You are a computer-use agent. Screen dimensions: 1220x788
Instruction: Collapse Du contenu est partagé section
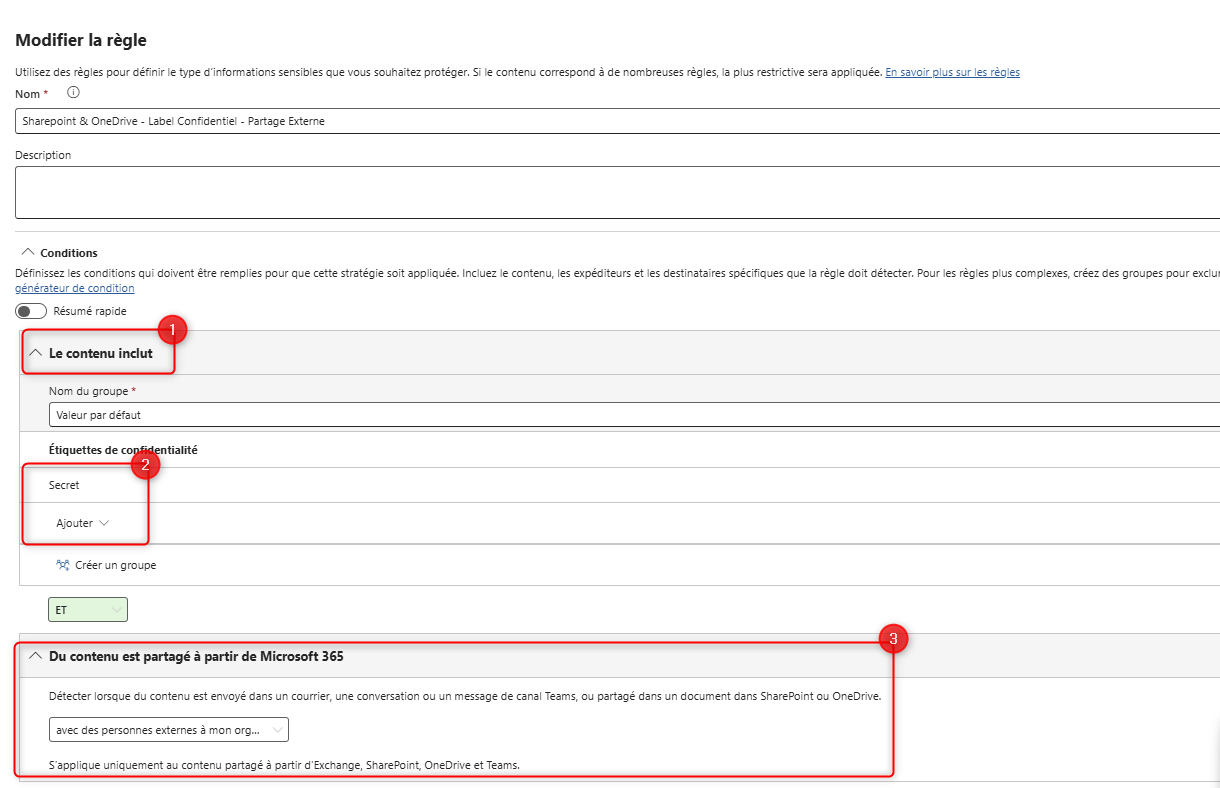point(36,656)
